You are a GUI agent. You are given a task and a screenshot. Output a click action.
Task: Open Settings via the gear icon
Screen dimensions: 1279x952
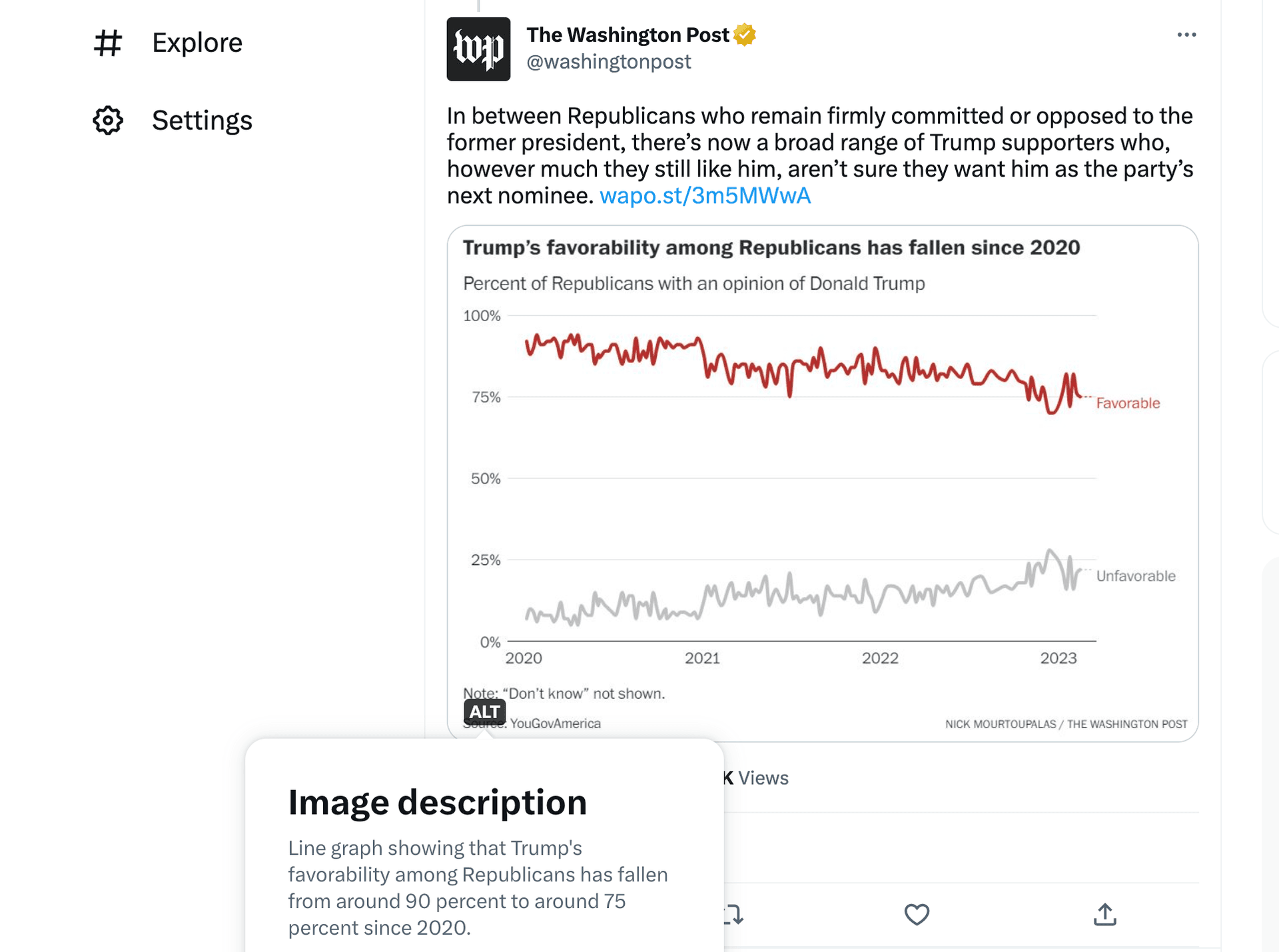[x=108, y=120]
